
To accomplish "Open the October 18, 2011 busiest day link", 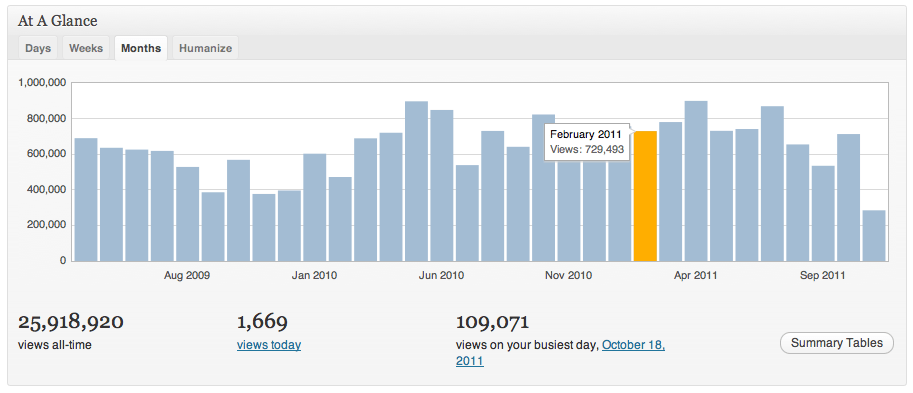I will 560,353.
